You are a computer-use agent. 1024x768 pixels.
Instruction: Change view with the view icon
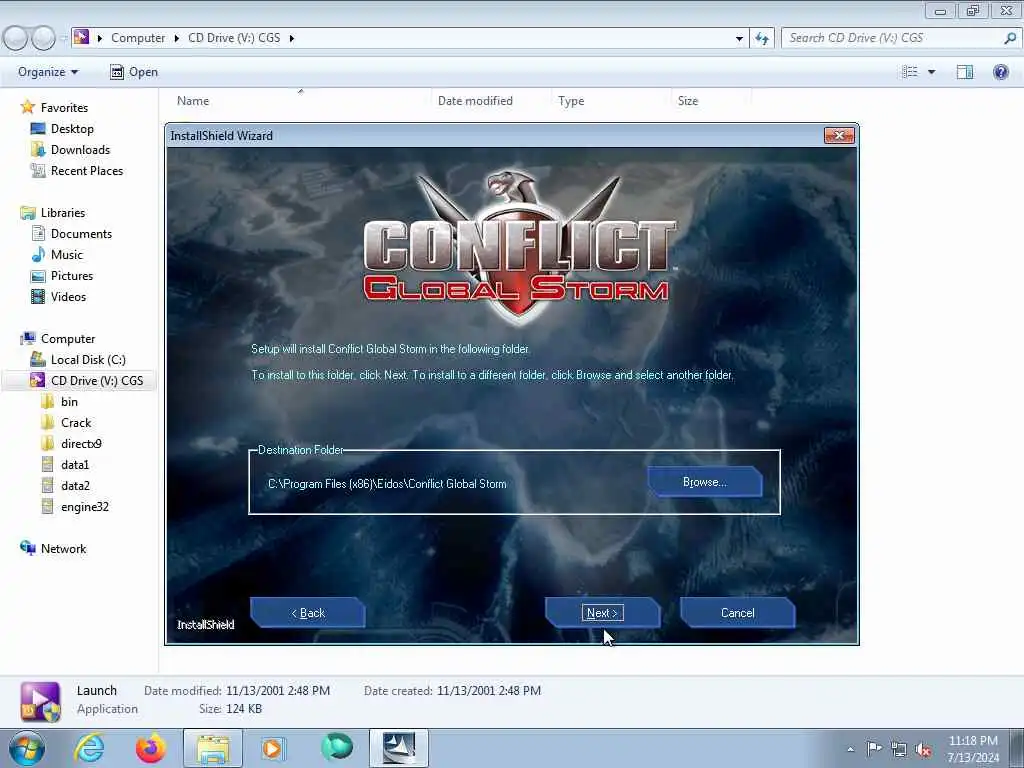pos(910,72)
